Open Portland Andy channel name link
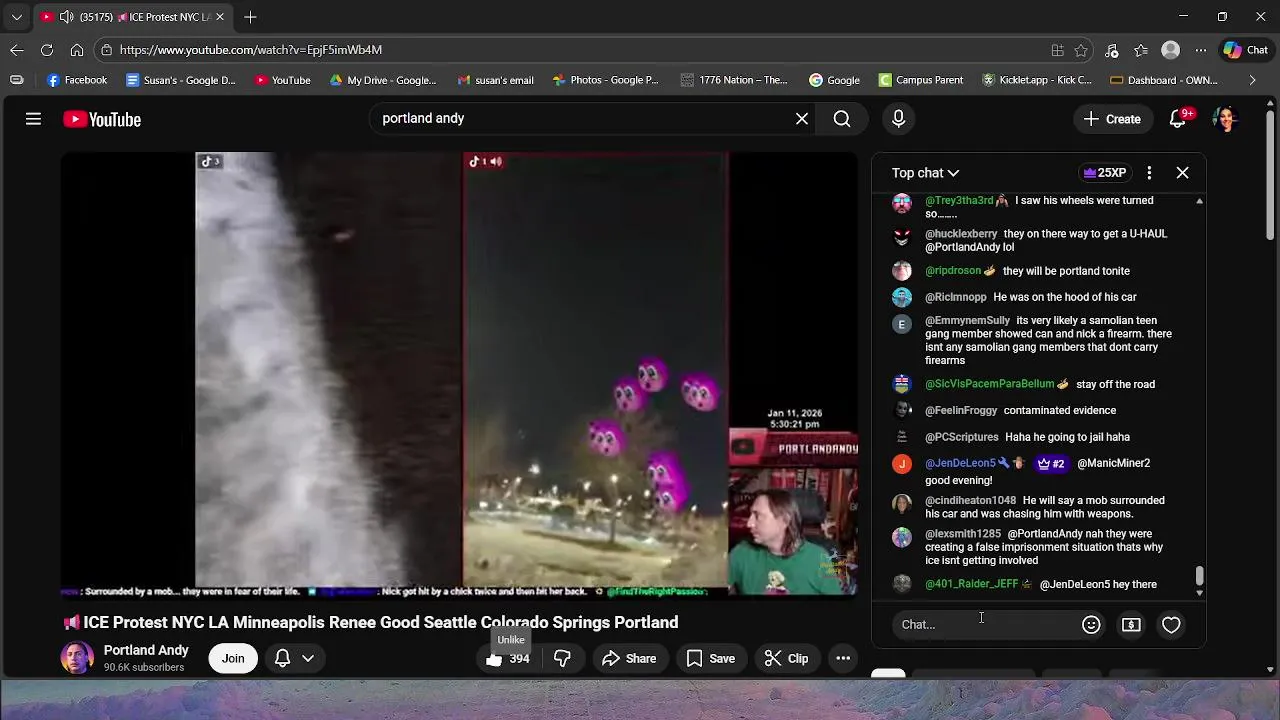This screenshot has height=720, width=1280. [x=146, y=650]
